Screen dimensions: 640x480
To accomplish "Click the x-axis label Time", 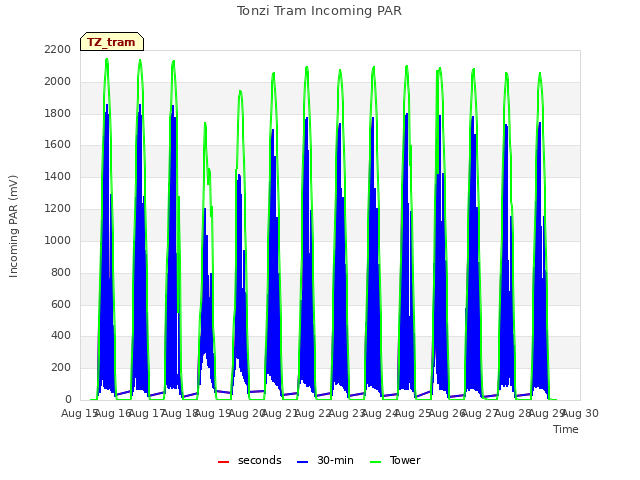I will [566, 429].
